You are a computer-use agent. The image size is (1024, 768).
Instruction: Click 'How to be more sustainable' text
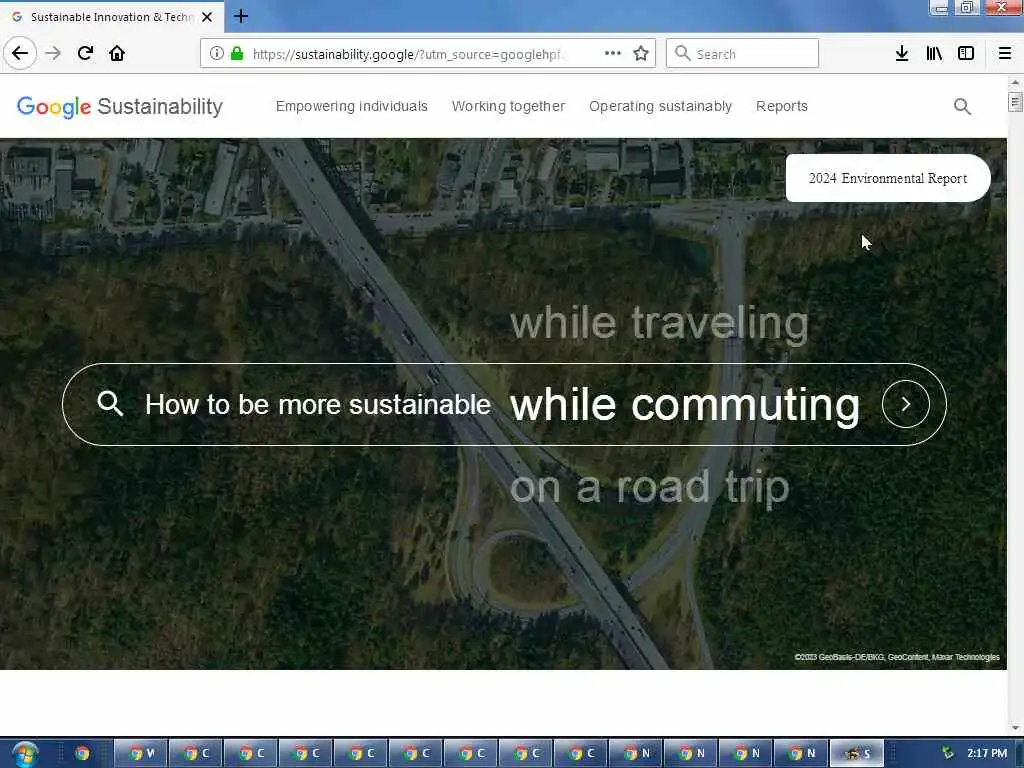point(318,405)
